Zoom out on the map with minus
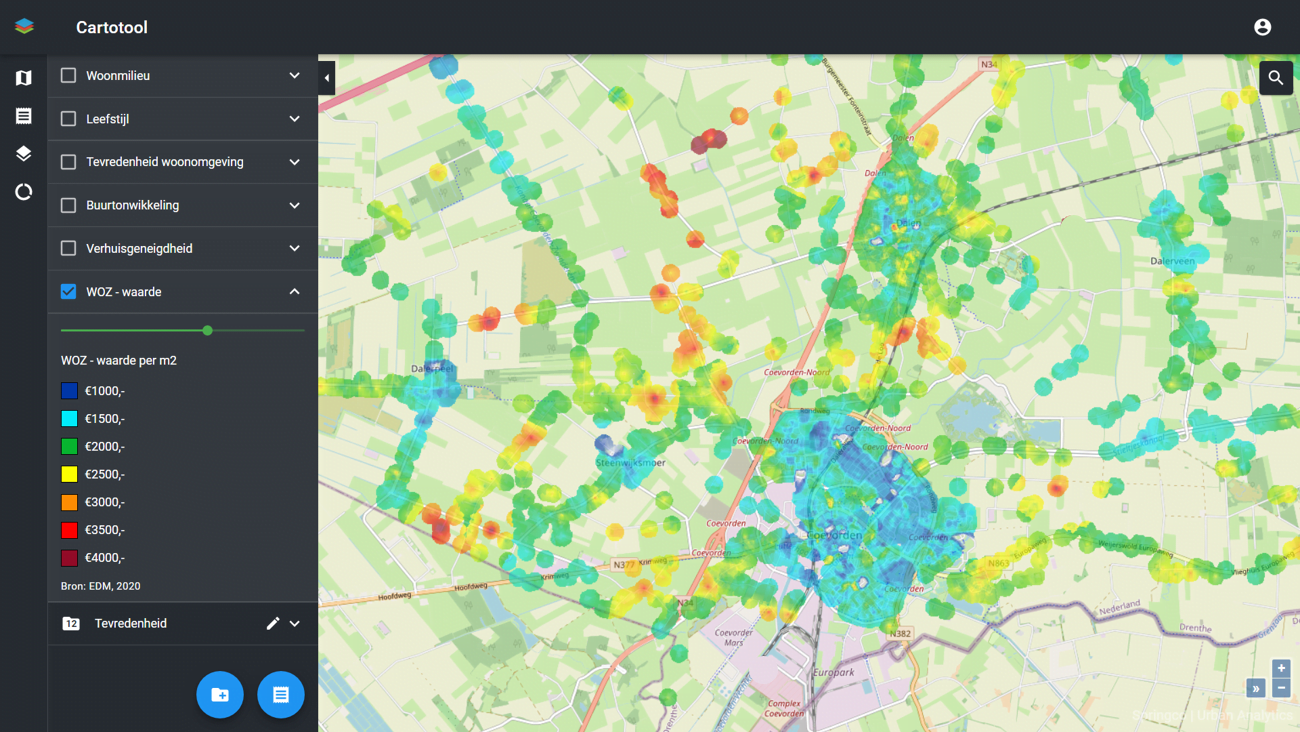 (1281, 688)
